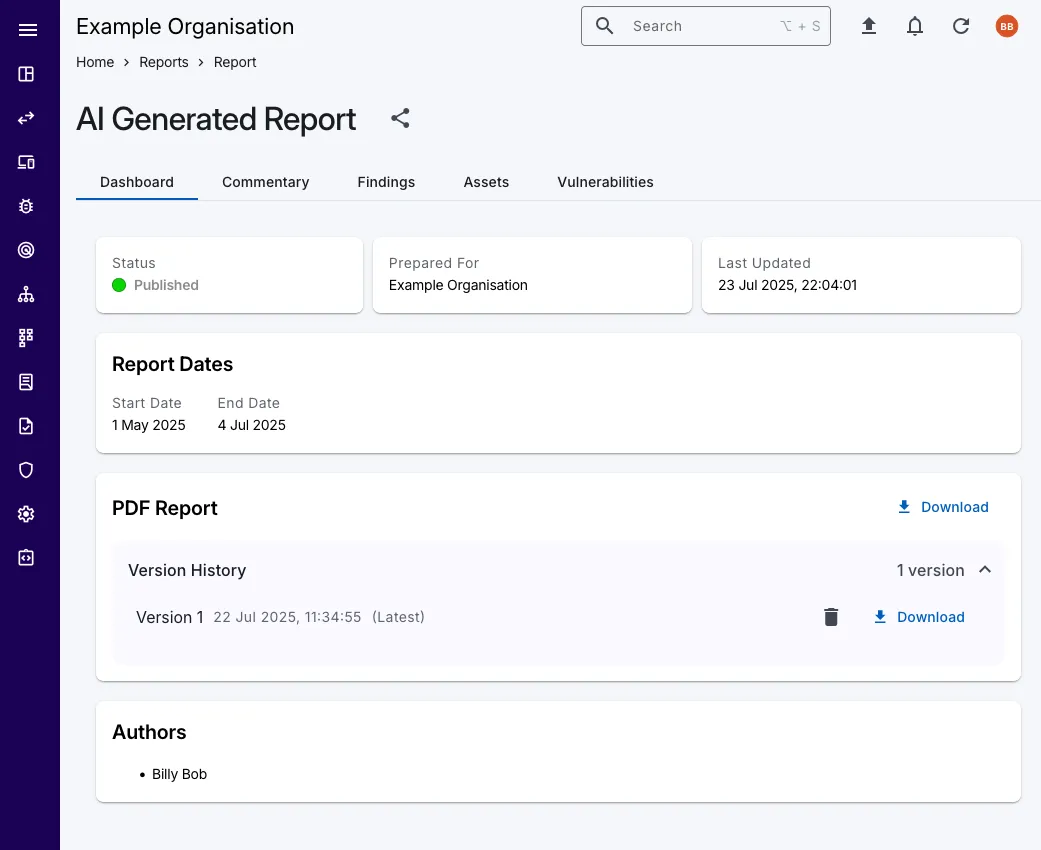Open the BB user avatar menu
Screen dimensions: 1041x850
[1007, 27]
